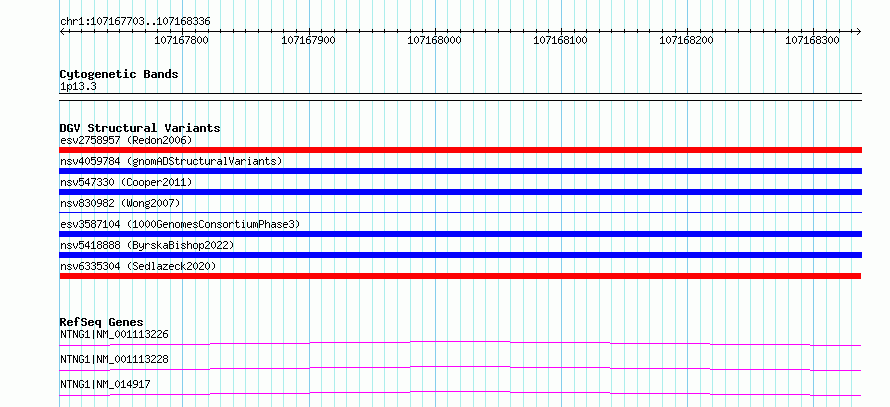Click ruler tick label 107168100

[x=561, y=40]
